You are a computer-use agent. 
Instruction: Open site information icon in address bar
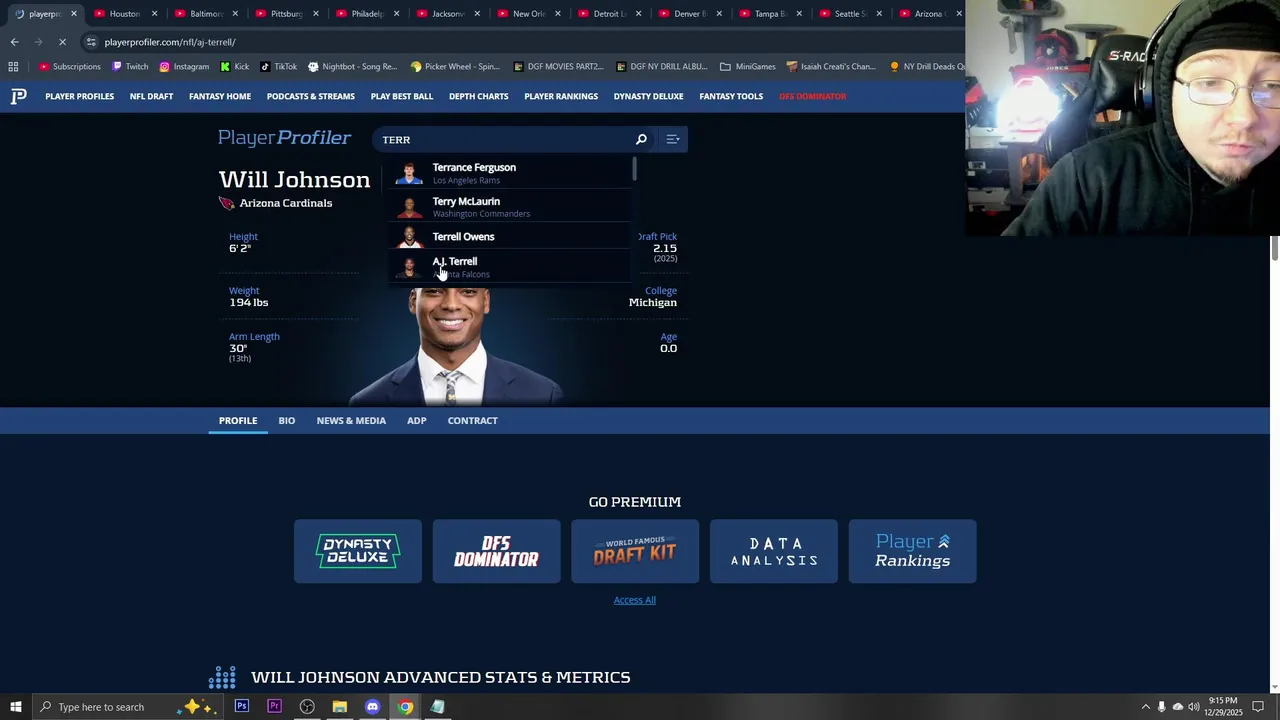[x=91, y=42]
